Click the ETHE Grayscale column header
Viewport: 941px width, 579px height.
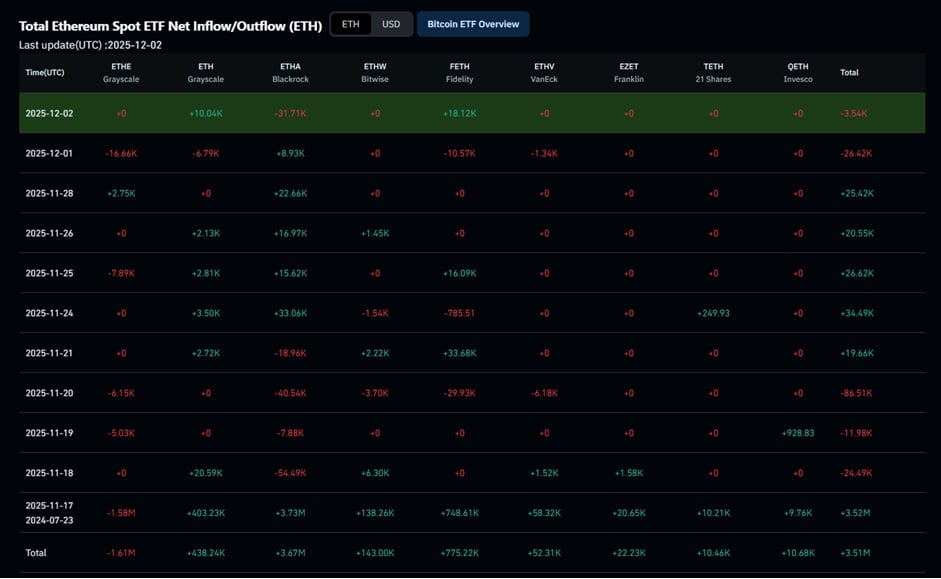[x=121, y=72]
